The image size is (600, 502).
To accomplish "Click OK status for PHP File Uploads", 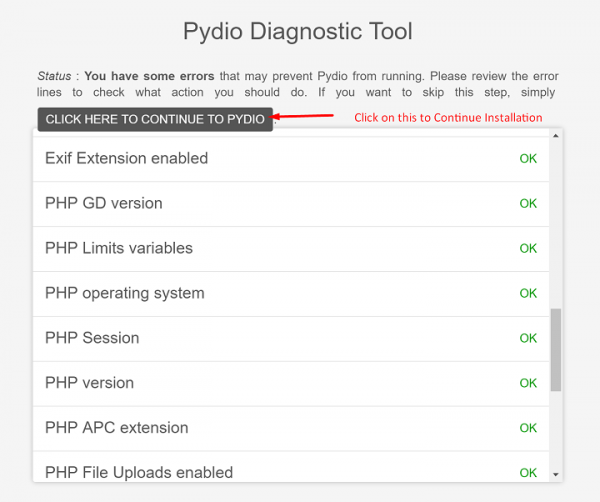I will click(x=528, y=472).
